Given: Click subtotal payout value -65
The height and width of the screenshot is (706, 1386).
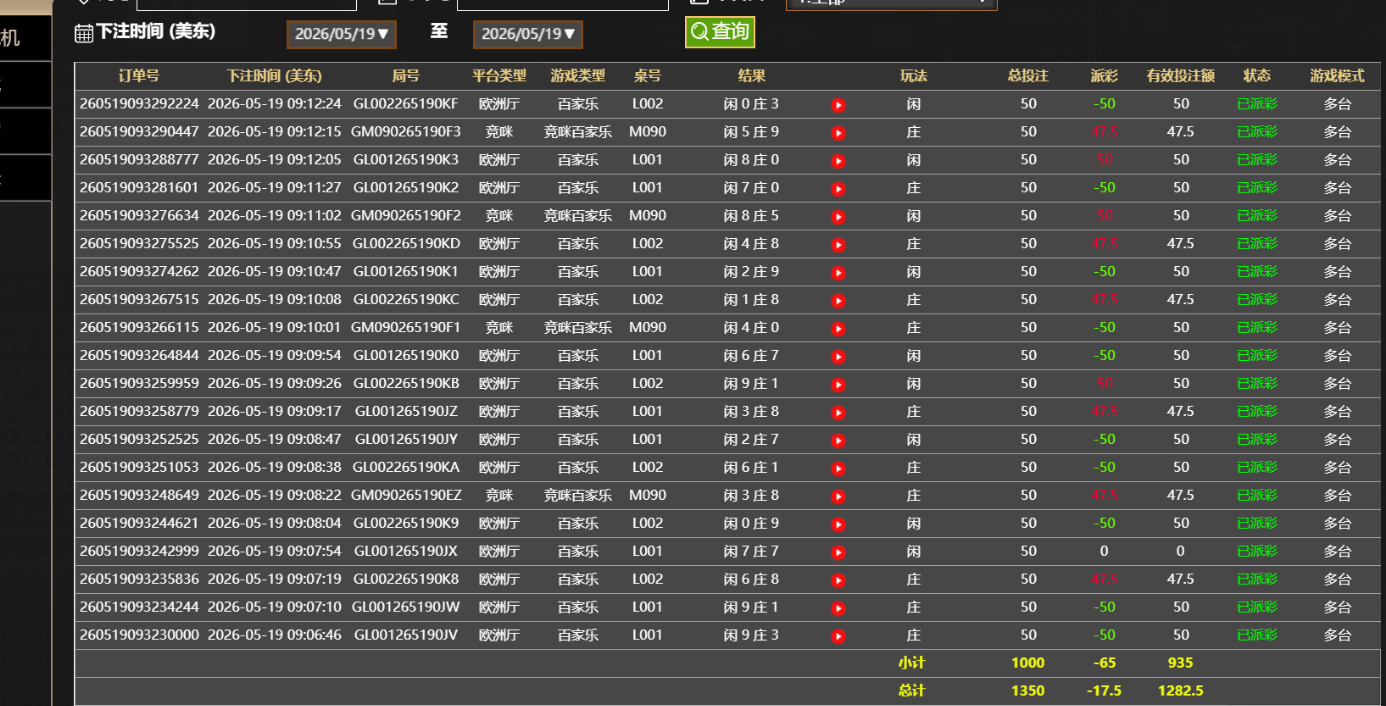Looking at the screenshot, I should pos(1104,663).
